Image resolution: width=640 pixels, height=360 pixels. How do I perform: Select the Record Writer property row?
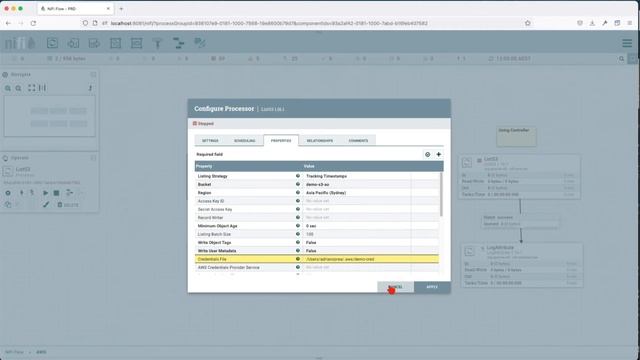(x=317, y=218)
